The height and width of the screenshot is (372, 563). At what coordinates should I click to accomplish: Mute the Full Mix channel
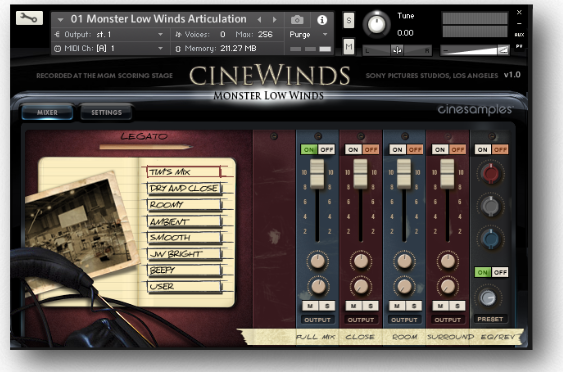[310, 306]
